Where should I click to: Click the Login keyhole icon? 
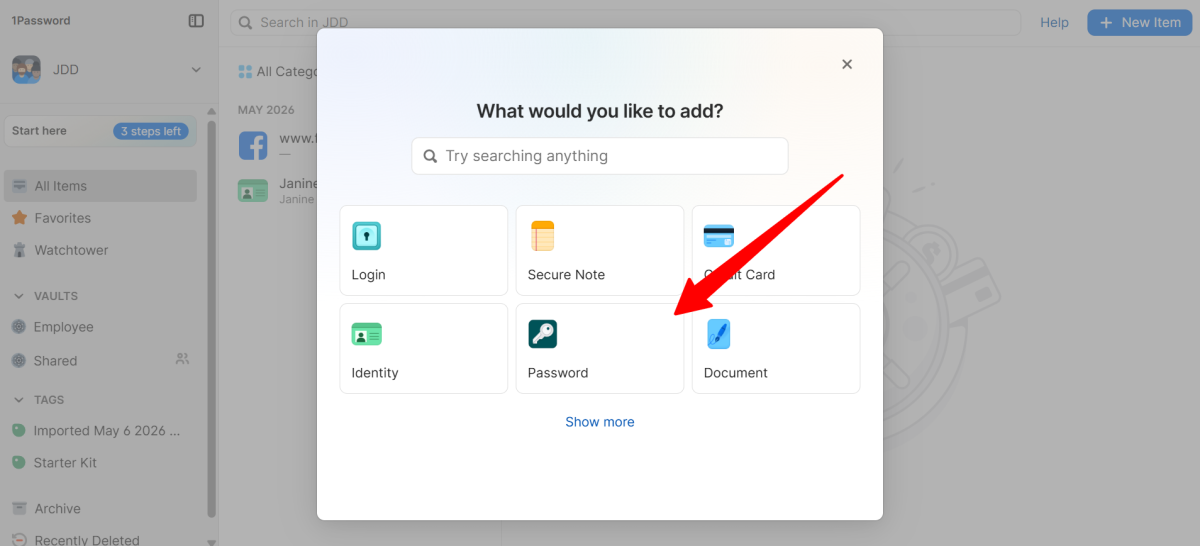pos(367,236)
